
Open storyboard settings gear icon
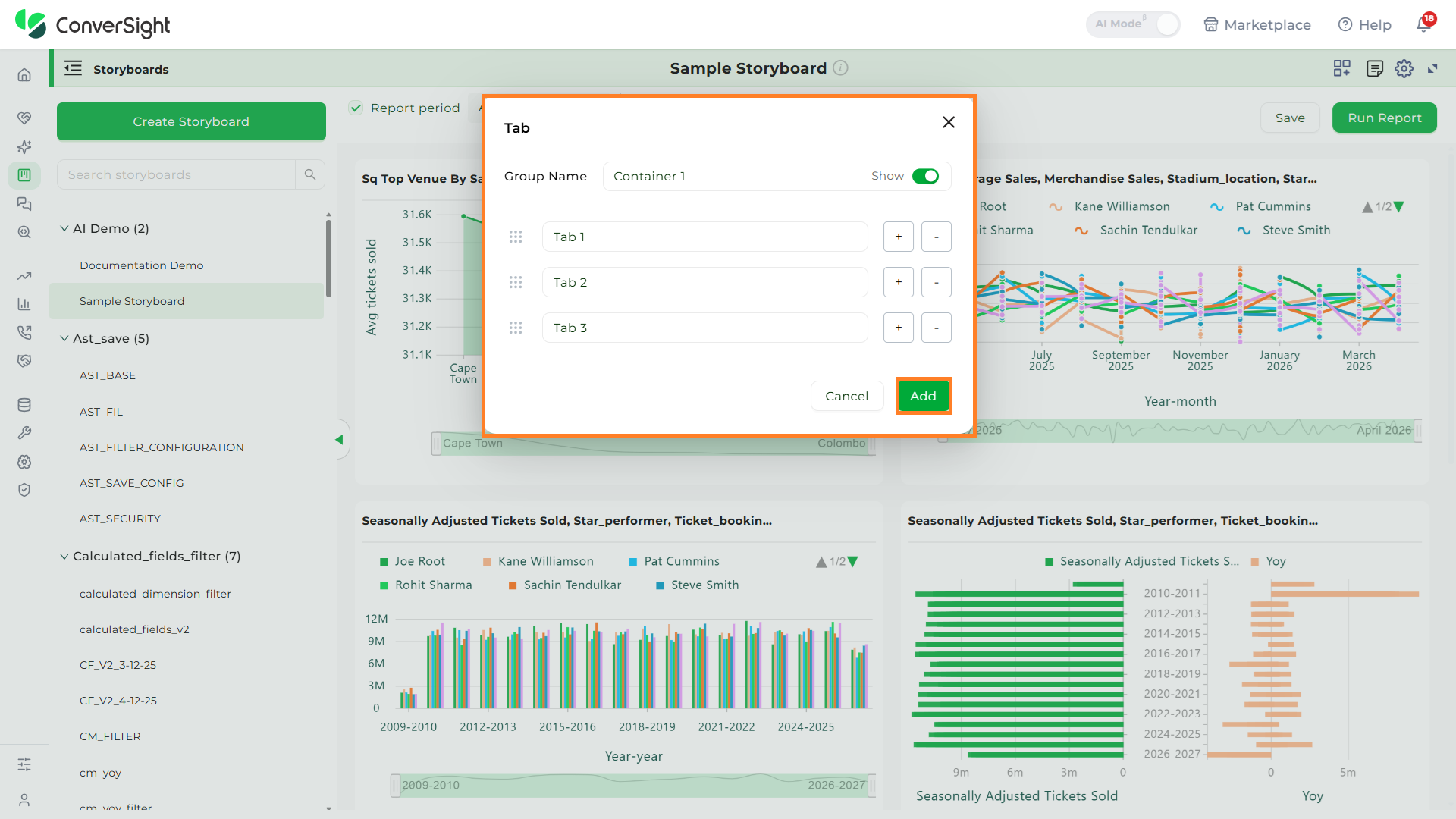pyautogui.click(x=1404, y=68)
